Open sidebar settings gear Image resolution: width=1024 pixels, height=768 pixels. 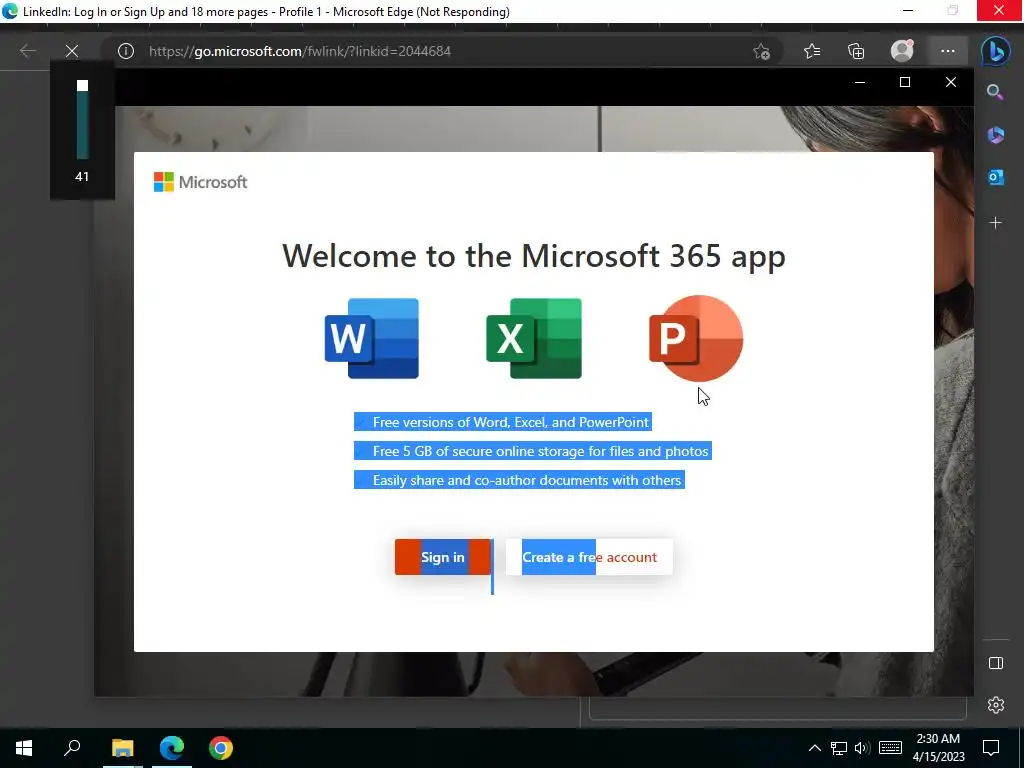click(996, 705)
